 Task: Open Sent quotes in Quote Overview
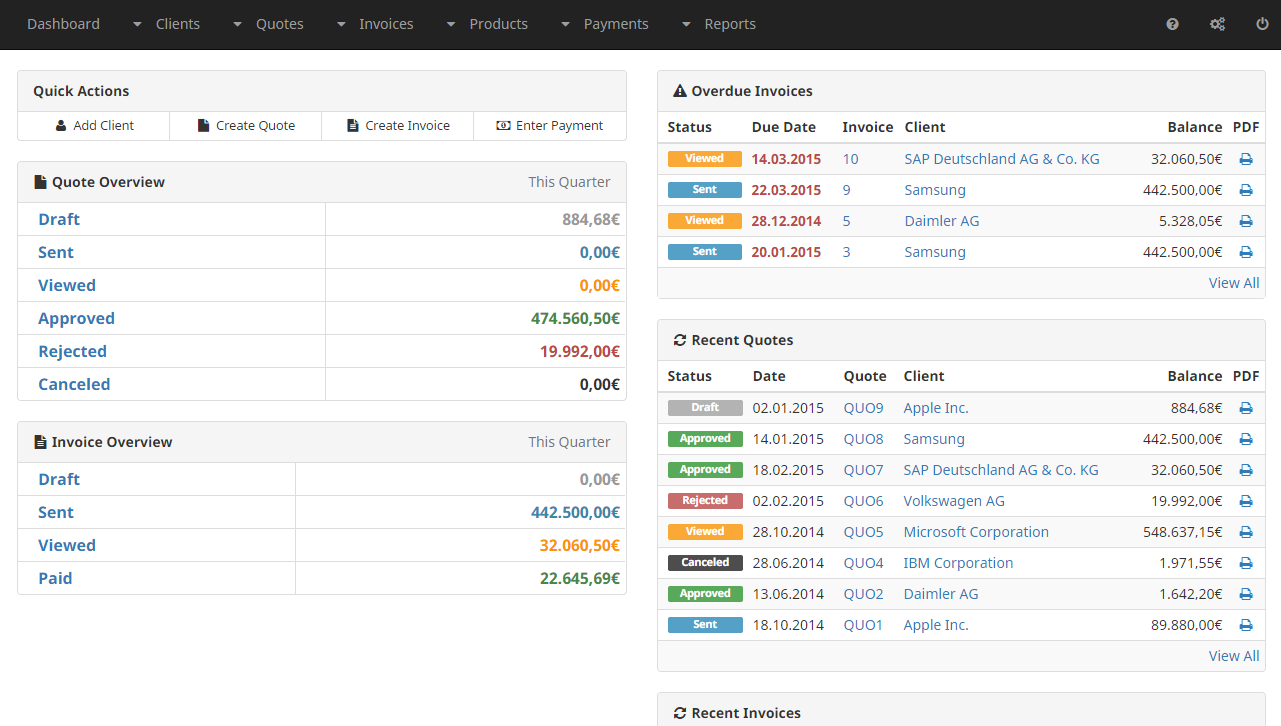[56, 253]
